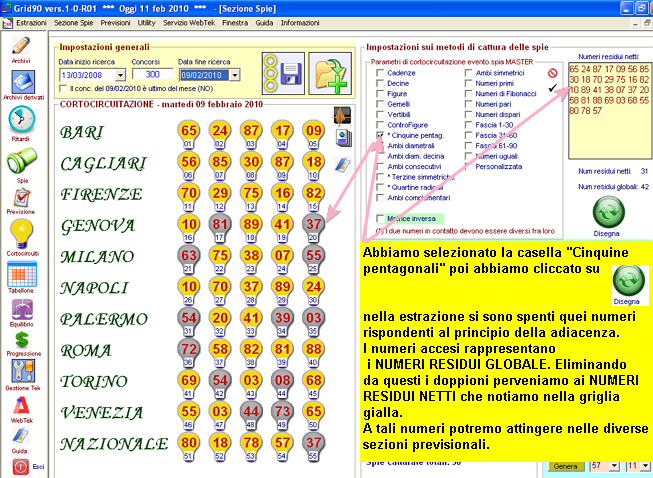This screenshot has width=653, height=478.
Task: Open the Utility menu
Action: coord(147,23)
